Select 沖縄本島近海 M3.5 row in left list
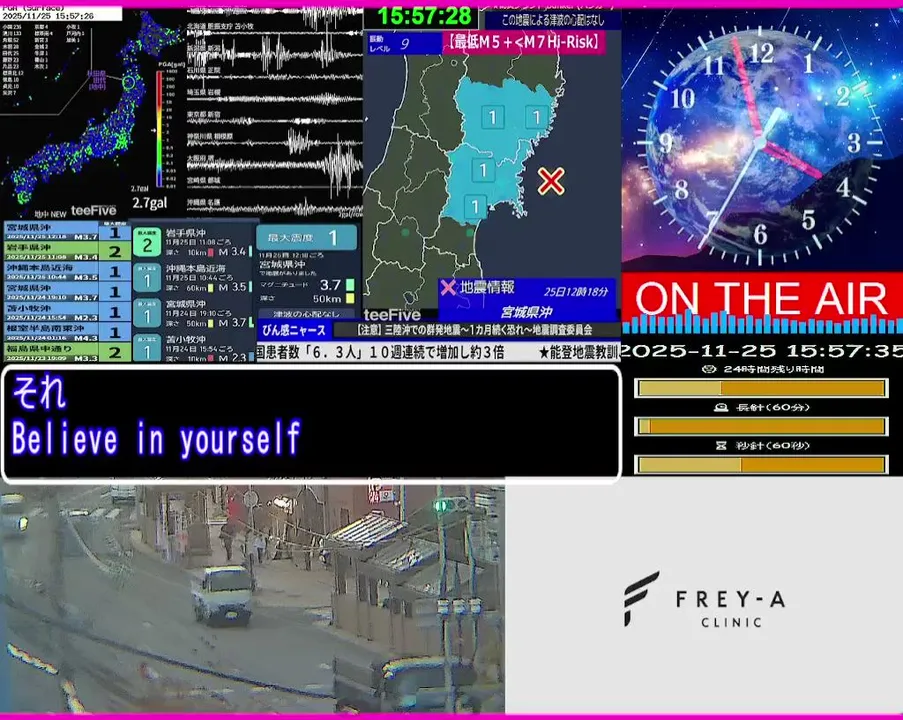 coord(67,271)
